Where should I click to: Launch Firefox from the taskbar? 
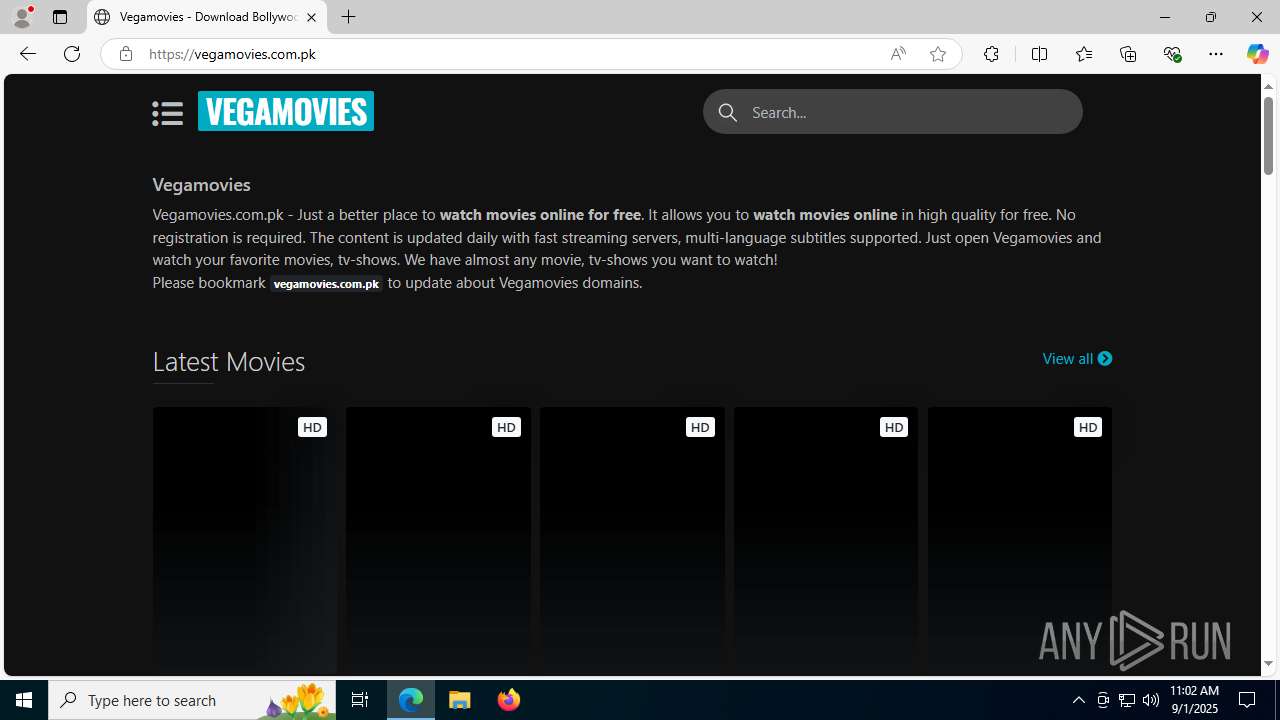point(508,700)
